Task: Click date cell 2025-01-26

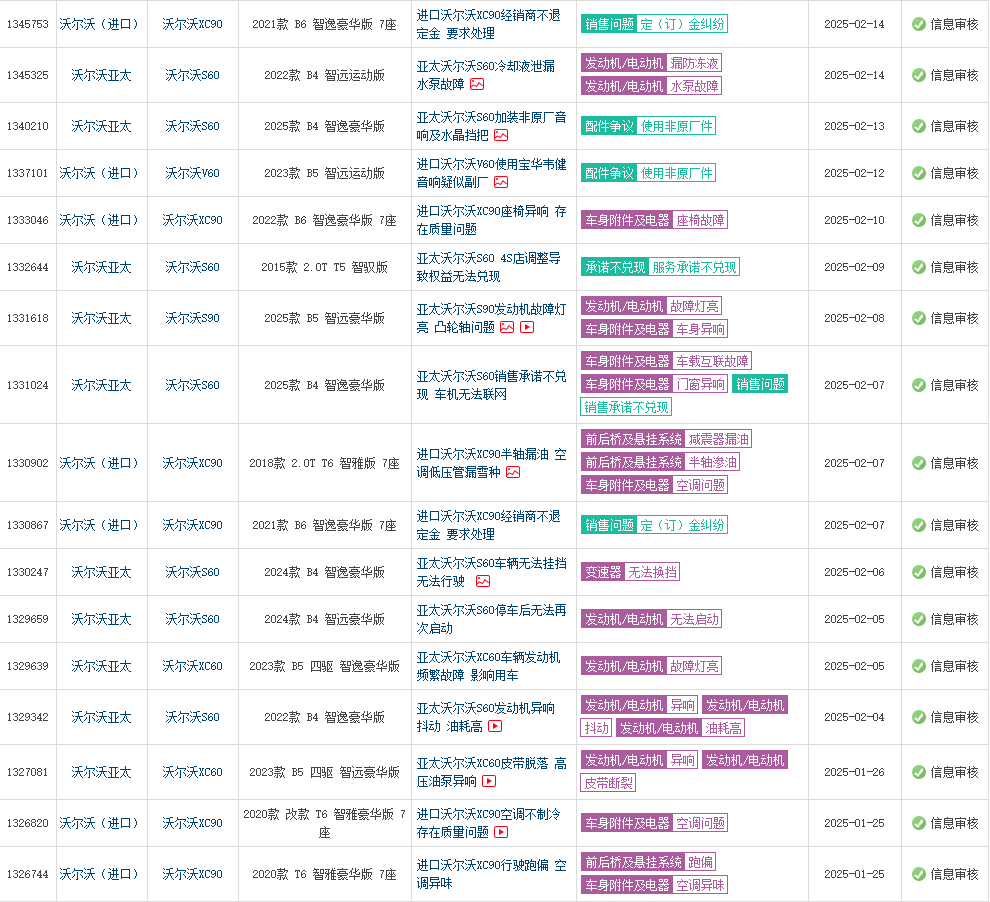Action: (x=854, y=772)
